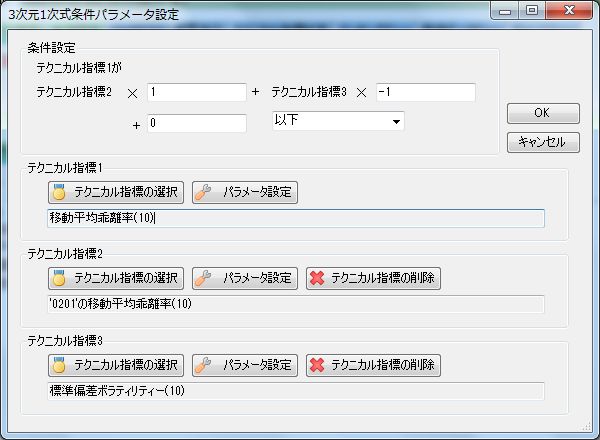Confirm settings with the OK button
Image resolution: width=600 pixels, height=440 pixels.
tap(543, 113)
